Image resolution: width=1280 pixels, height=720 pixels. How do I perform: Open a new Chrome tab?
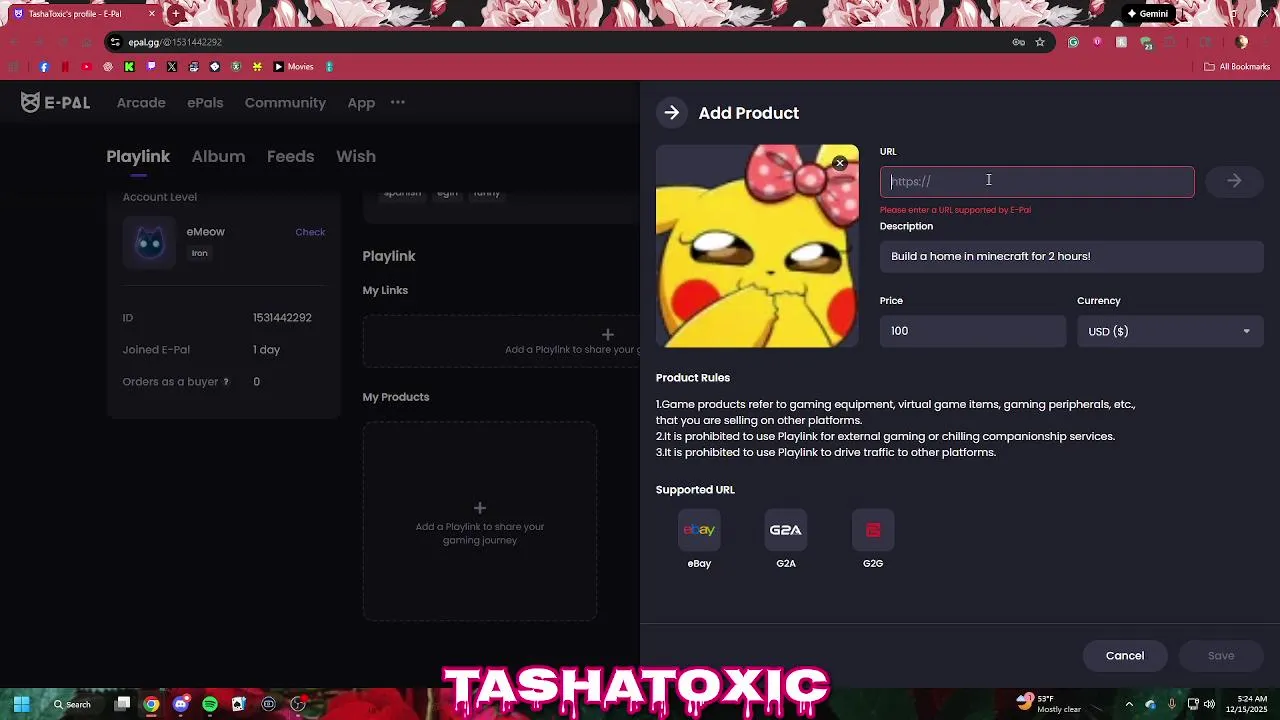[x=176, y=14]
